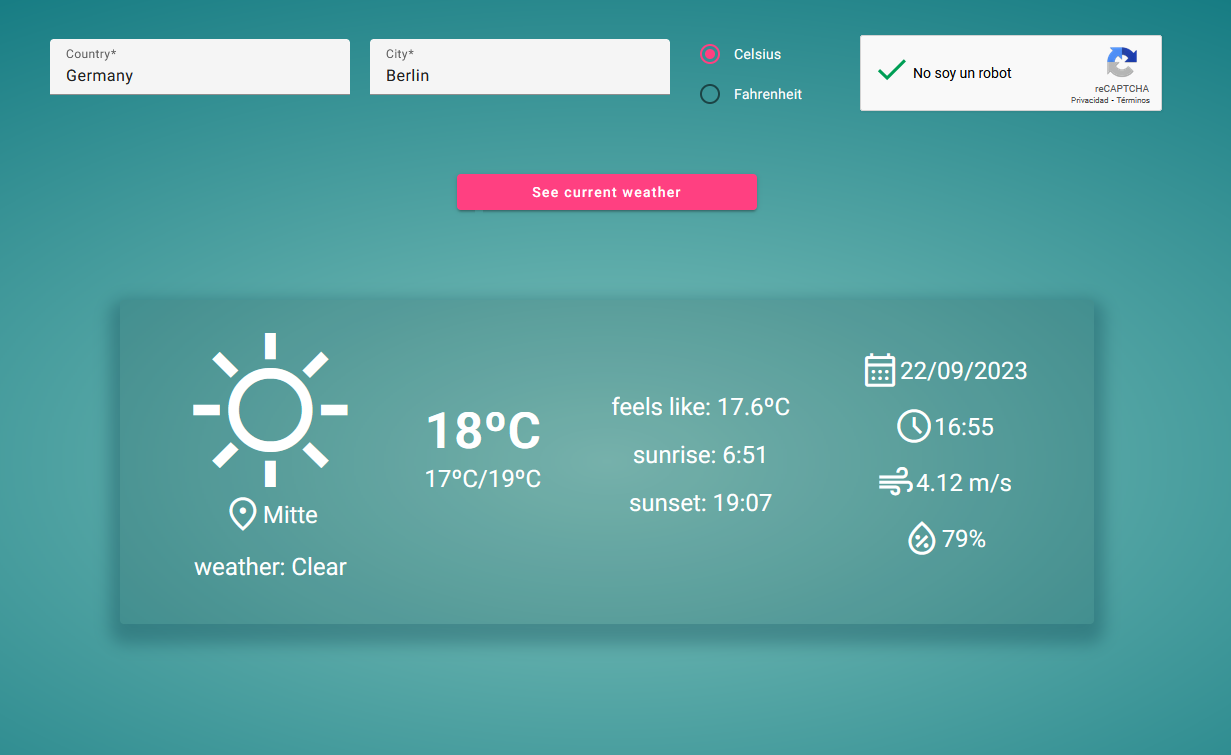1231x755 pixels.
Task: Click the weather: Clear label
Action: [x=270, y=567]
